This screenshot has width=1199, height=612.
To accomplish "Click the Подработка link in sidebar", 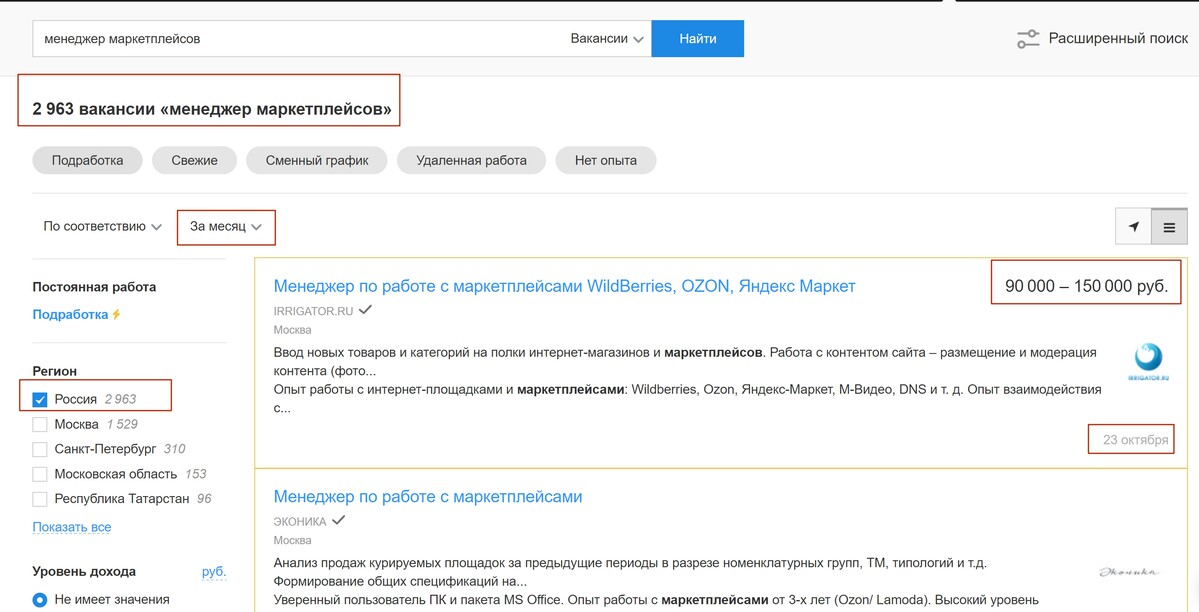I will coord(70,314).
